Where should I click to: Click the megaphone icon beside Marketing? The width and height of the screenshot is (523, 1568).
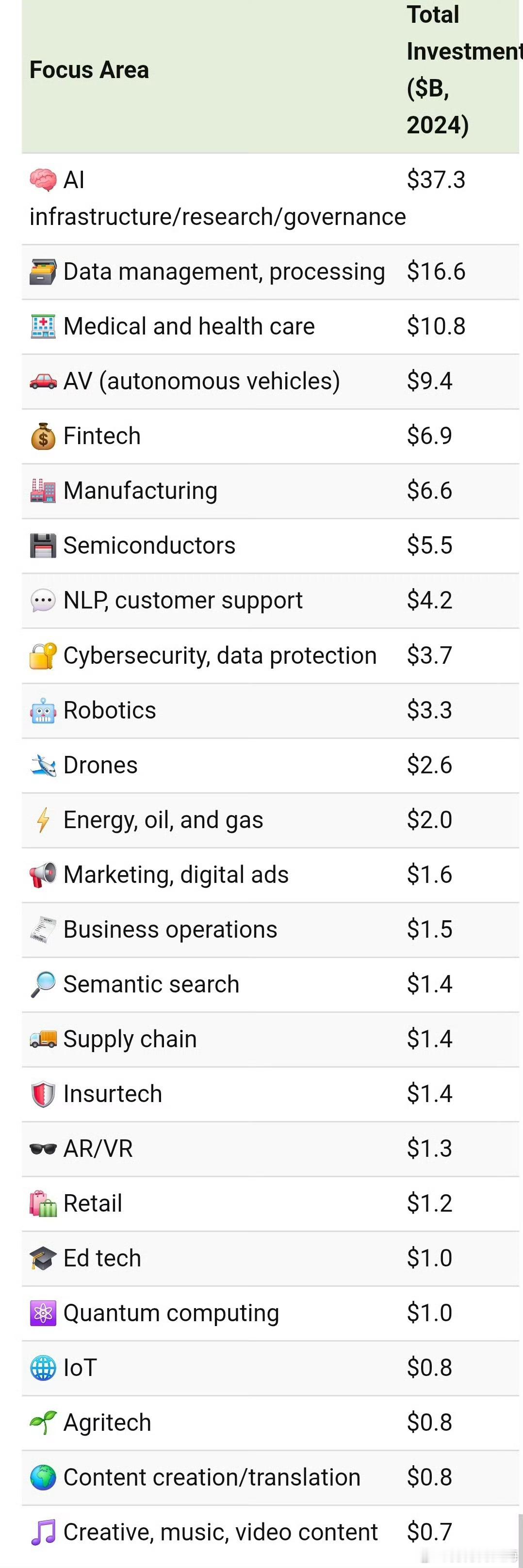pyautogui.click(x=43, y=875)
